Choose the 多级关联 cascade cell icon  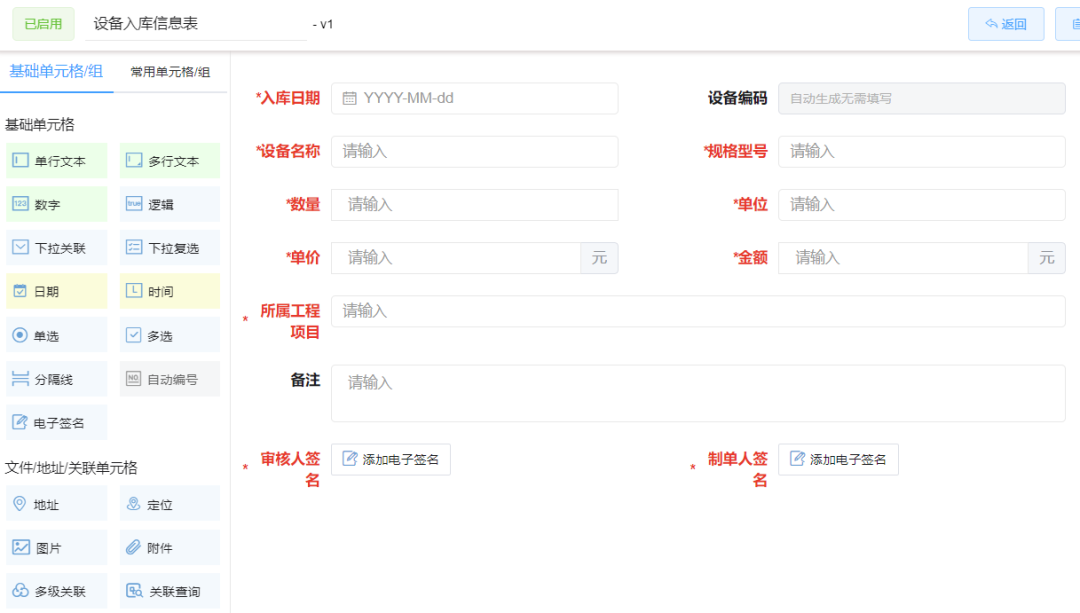click(21, 590)
